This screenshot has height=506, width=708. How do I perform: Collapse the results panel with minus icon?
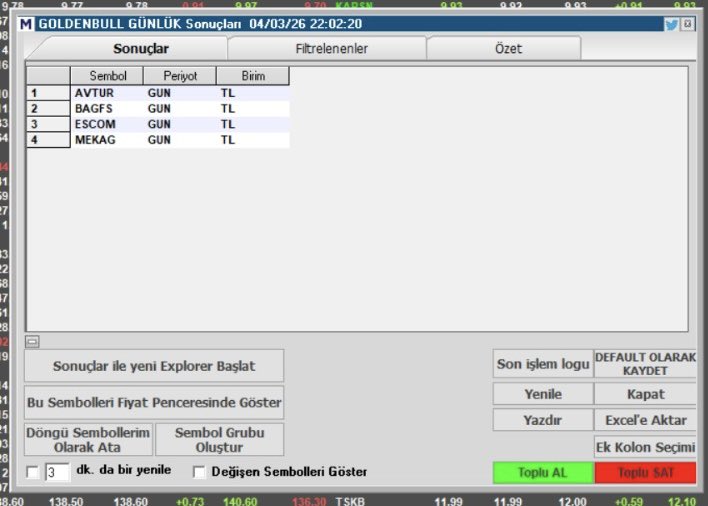click(x=32, y=342)
